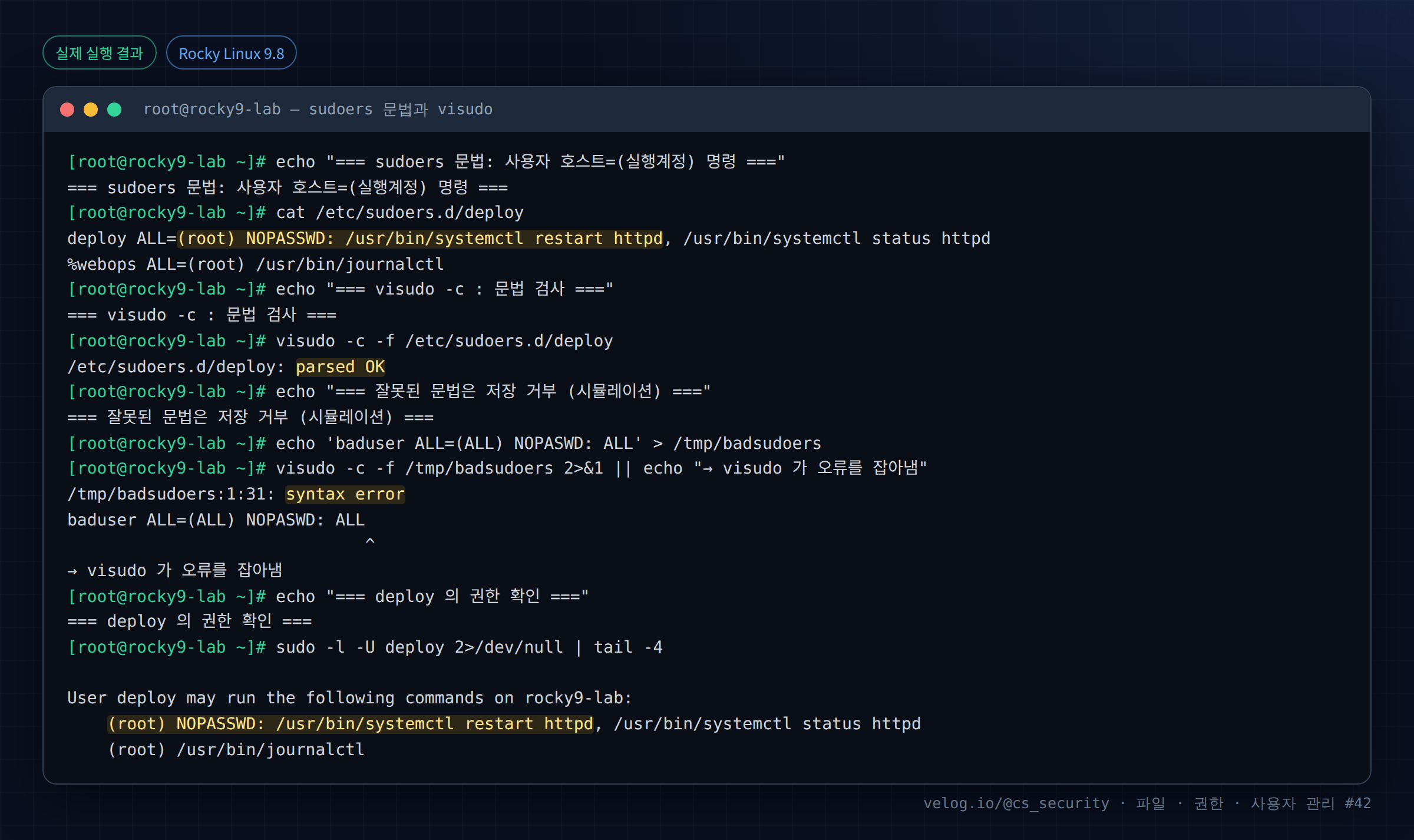Click the final '(root) /usr/bin/journalctl' output line
Image resolution: width=1414 pixels, height=840 pixels.
pos(236,749)
